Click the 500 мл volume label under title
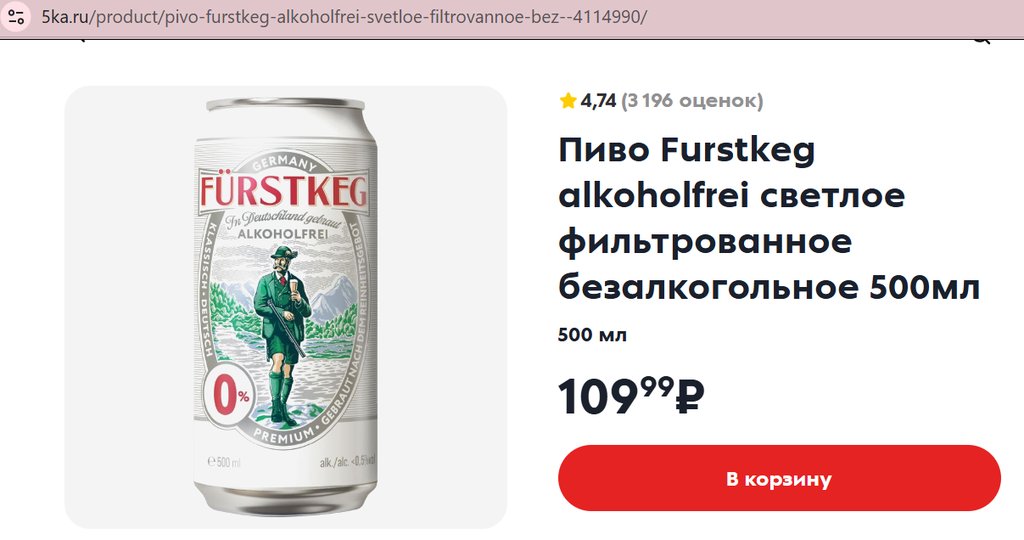Viewport: 1024px width, 540px height. (592, 335)
